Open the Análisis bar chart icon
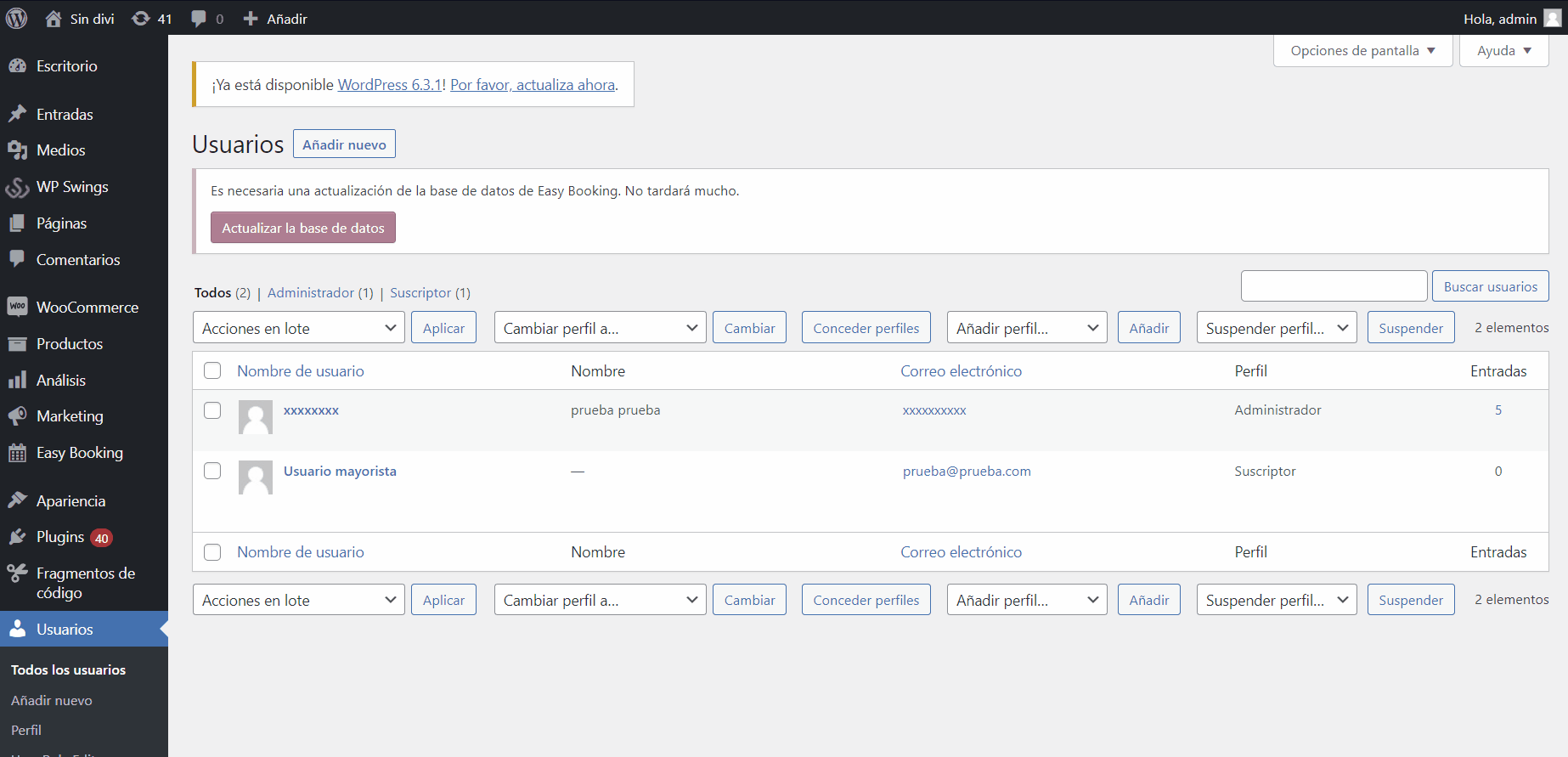Image resolution: width=1568 pixels, height=757 pixels. pos(17,381)
